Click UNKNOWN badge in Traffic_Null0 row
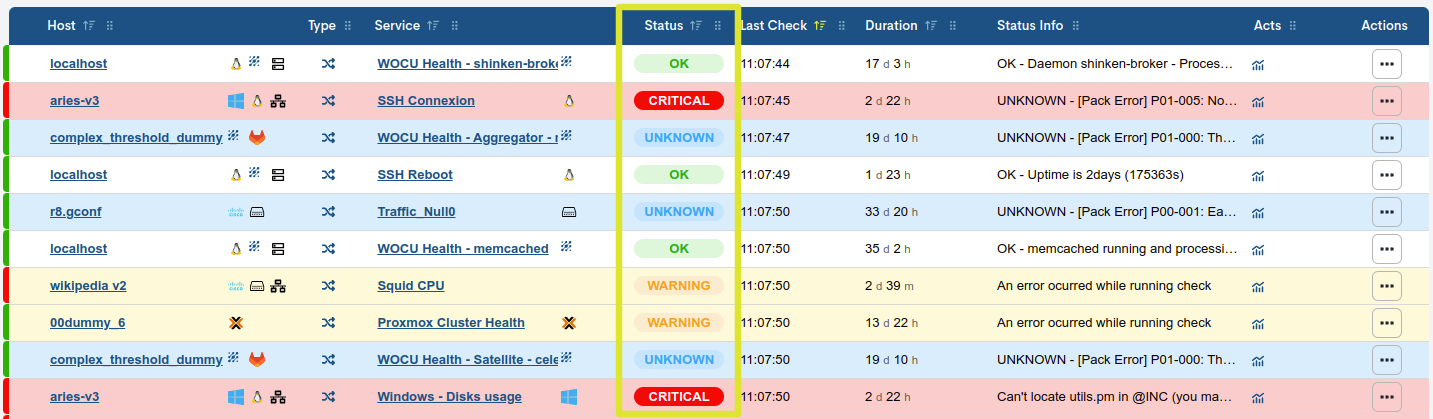 pos(679,211)
